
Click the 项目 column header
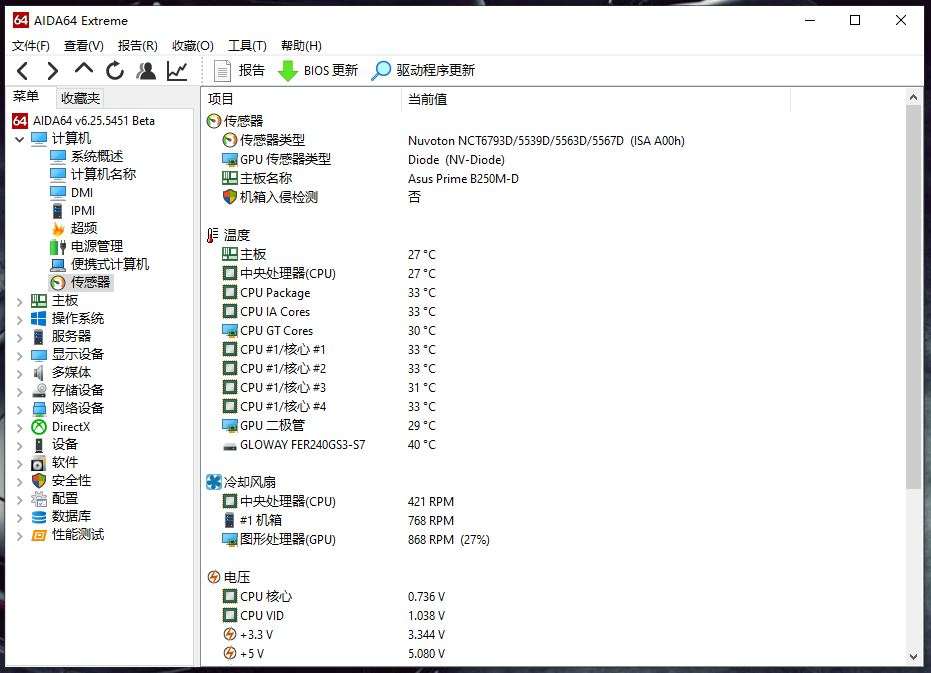tap(302, 99)
